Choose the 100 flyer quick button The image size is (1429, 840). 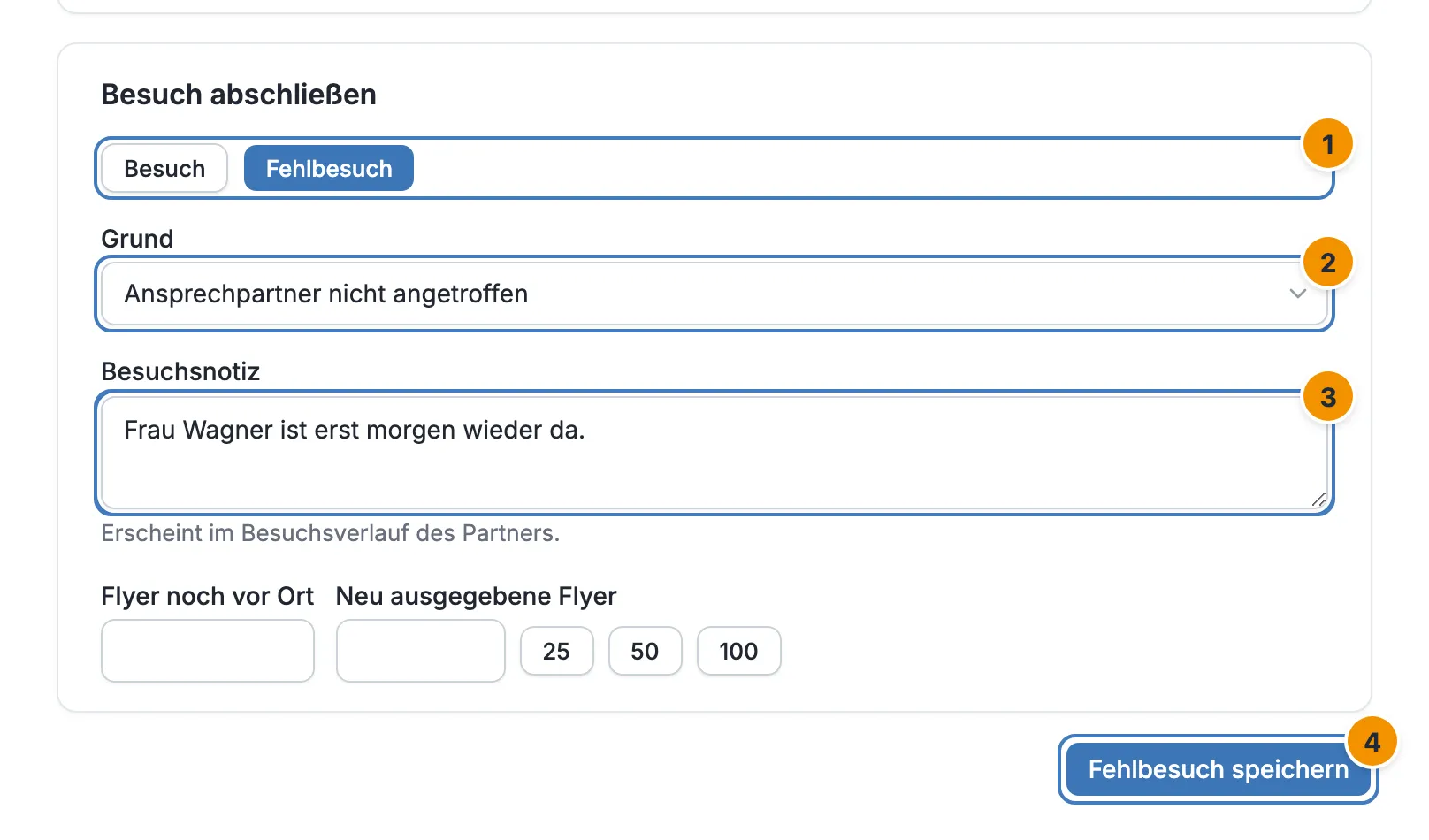click(x=739, y=651)
